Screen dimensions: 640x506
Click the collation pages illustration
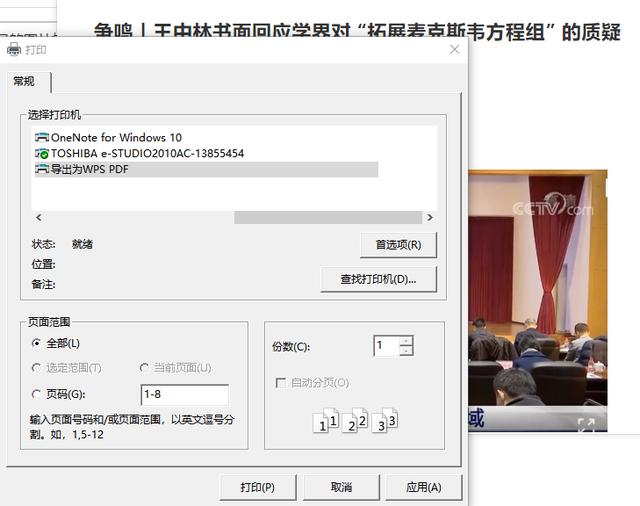pos(355,420)
